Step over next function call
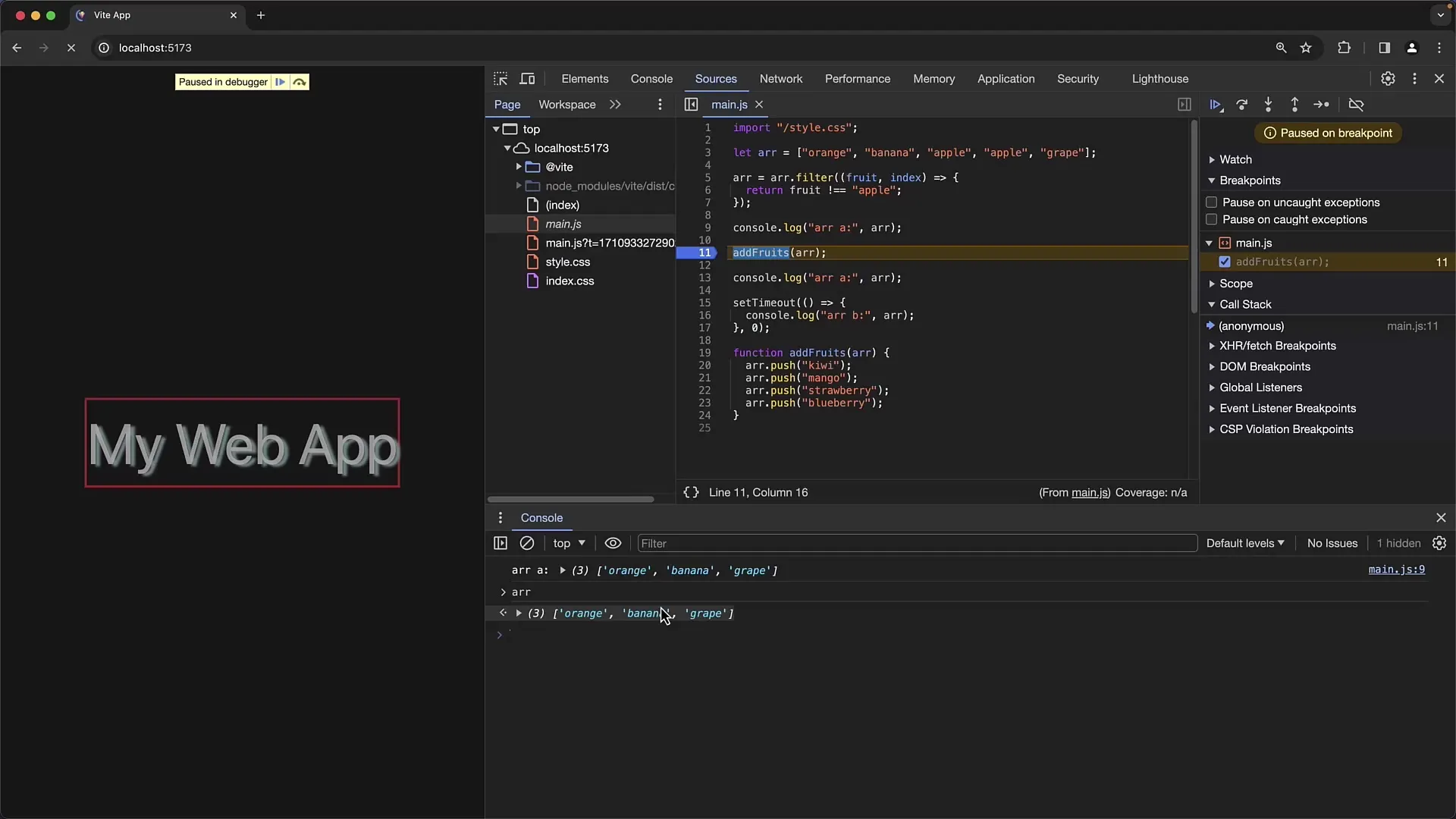 pos(1242,105)
